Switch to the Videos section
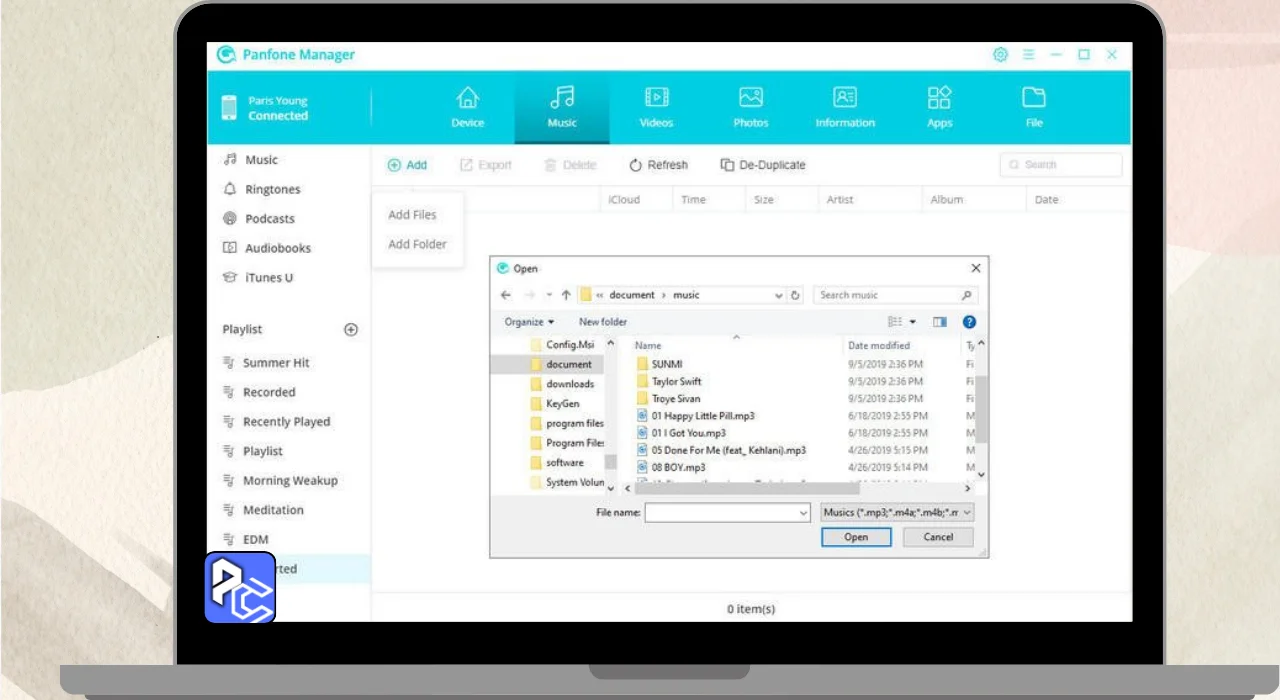The height and width of the screenshot is (700, 1280). click(656, 98)
